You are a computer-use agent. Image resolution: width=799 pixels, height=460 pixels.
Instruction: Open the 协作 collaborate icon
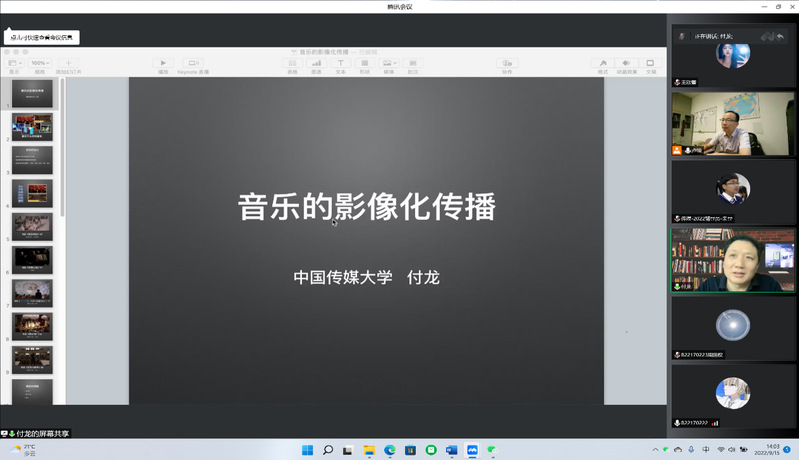(507, 63)
